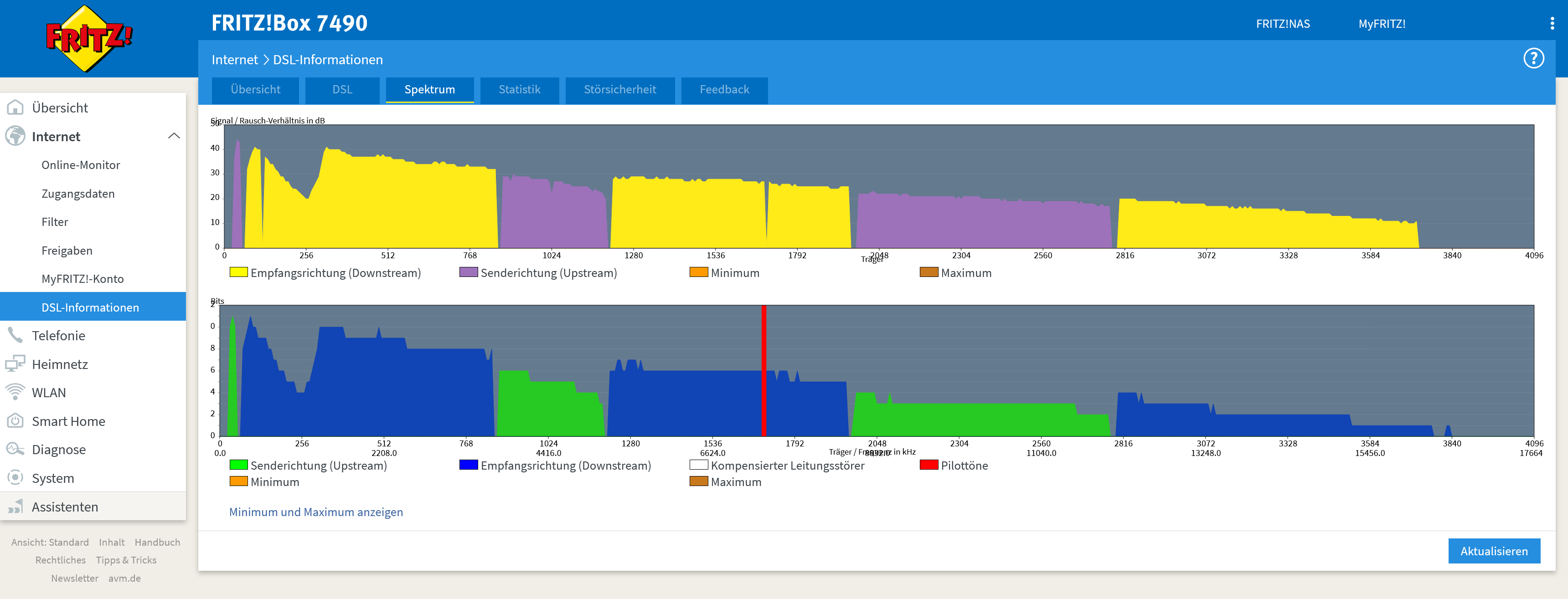Click the Aktualisieren button

[x=1494, y=551]
